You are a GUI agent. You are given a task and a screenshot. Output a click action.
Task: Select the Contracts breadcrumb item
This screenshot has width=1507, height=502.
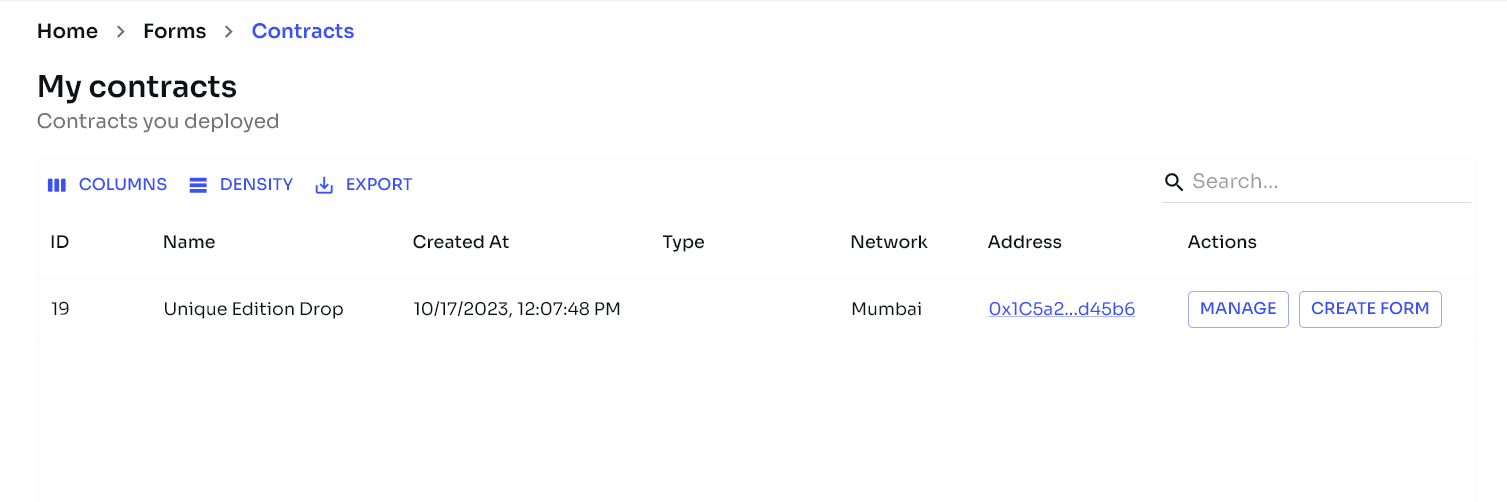click(x=303, y=31)
